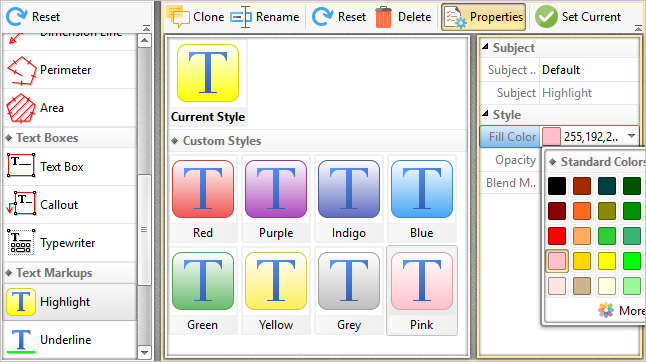Viewport: 646px width, 362px height.
Task: Rename the selected style
Action: pos(265,17)
